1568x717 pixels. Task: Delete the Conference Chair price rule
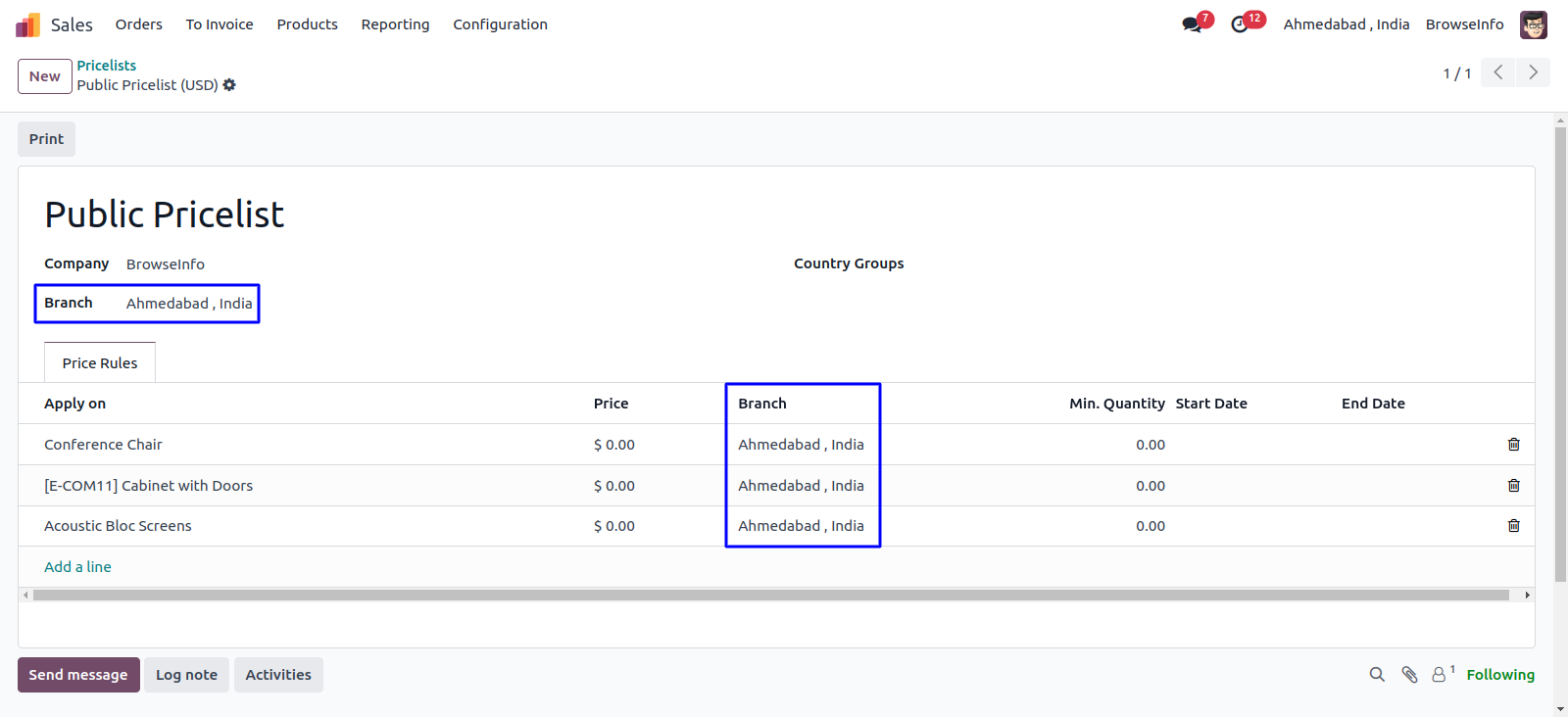(1513, 445)
